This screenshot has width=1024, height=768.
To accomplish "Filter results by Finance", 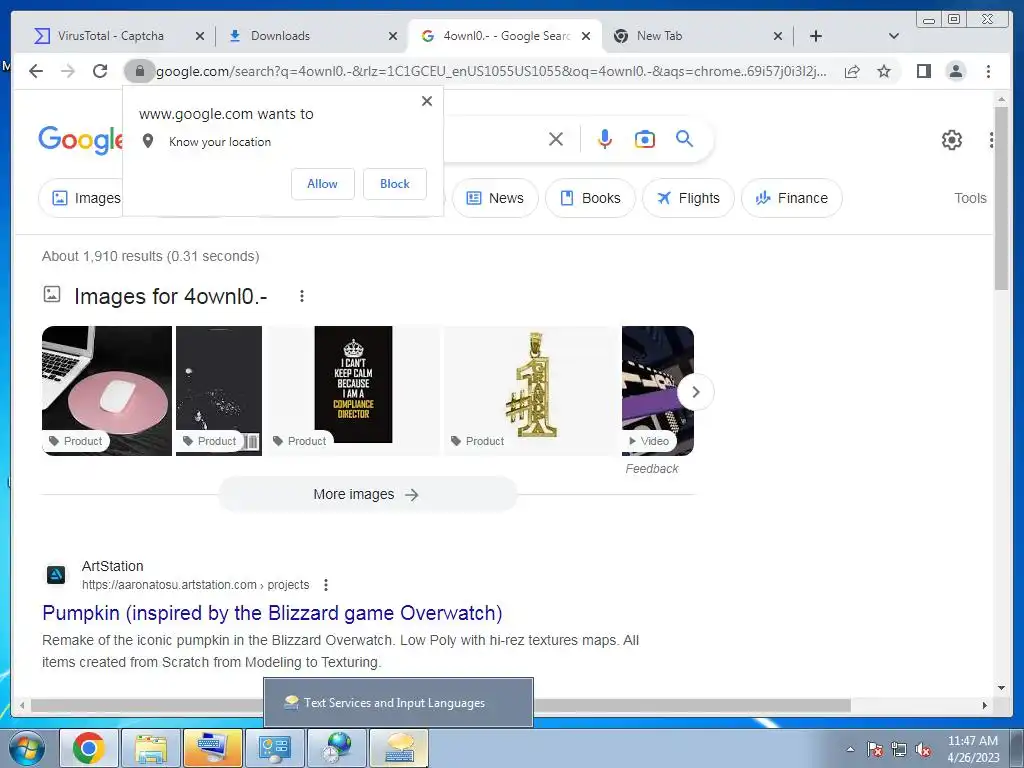I will tap(792, 198).
